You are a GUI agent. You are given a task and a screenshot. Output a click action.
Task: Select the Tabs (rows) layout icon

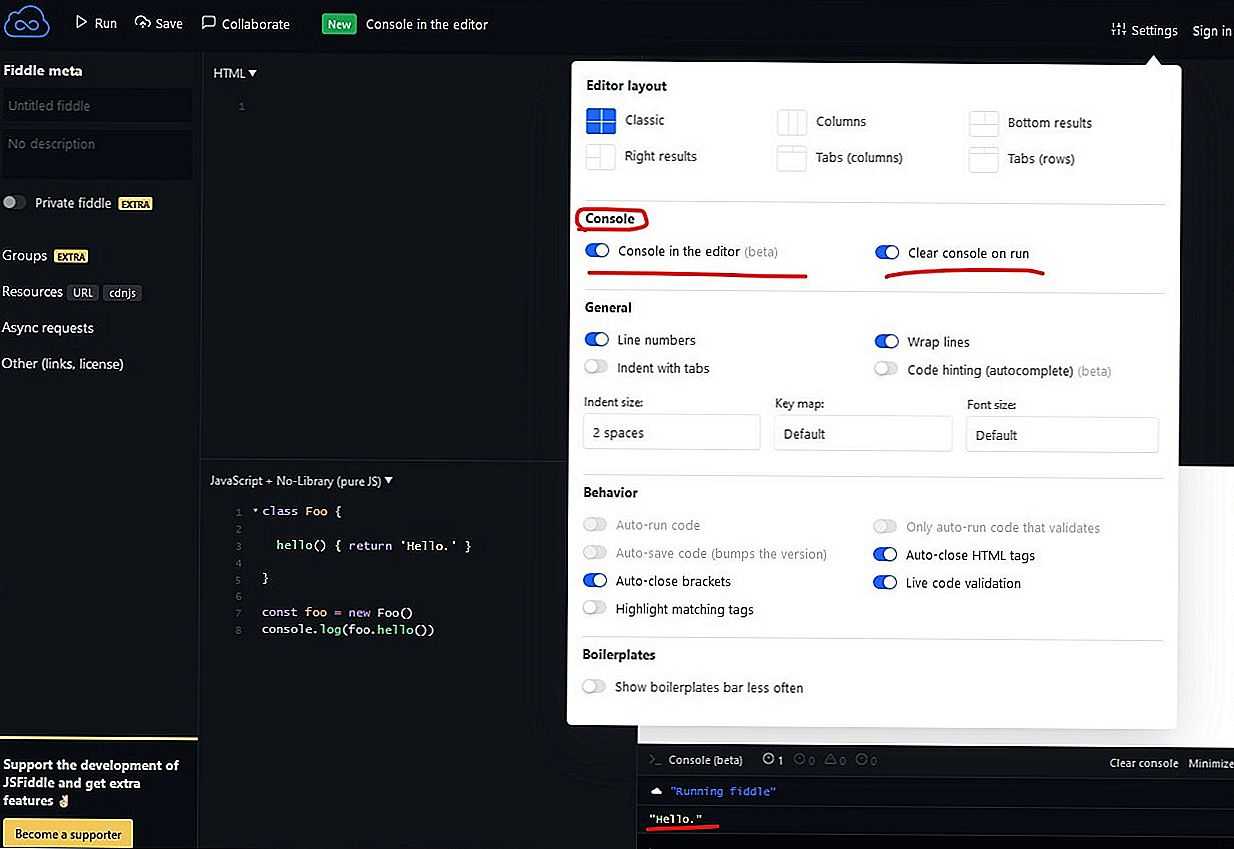983,159
